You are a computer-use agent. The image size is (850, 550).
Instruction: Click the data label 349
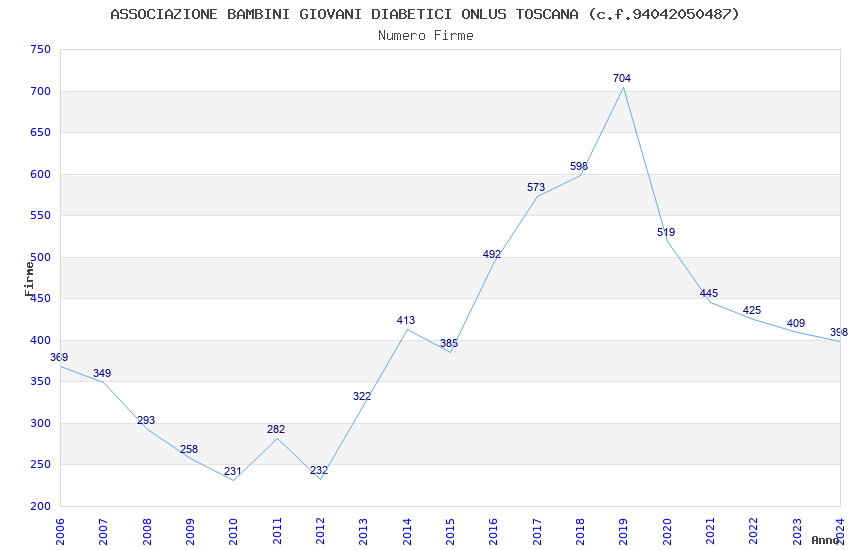point(102,373)
